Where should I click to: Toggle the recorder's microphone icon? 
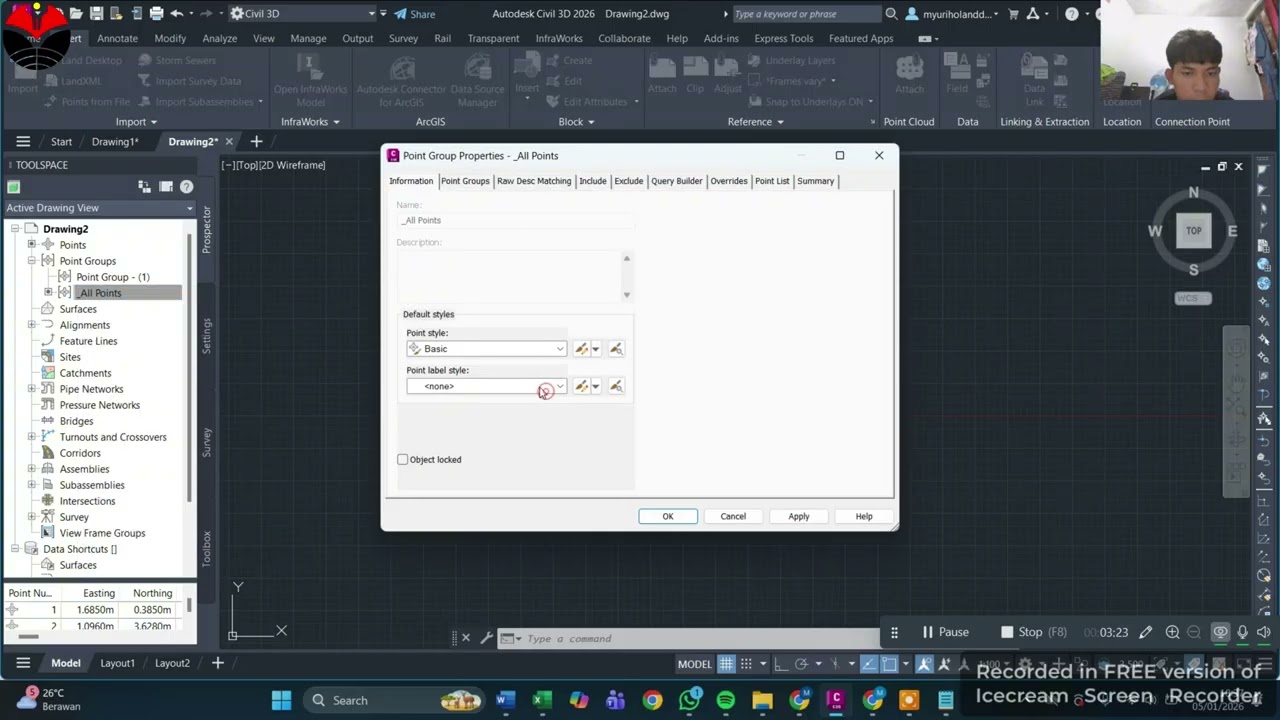point(1243,632)
